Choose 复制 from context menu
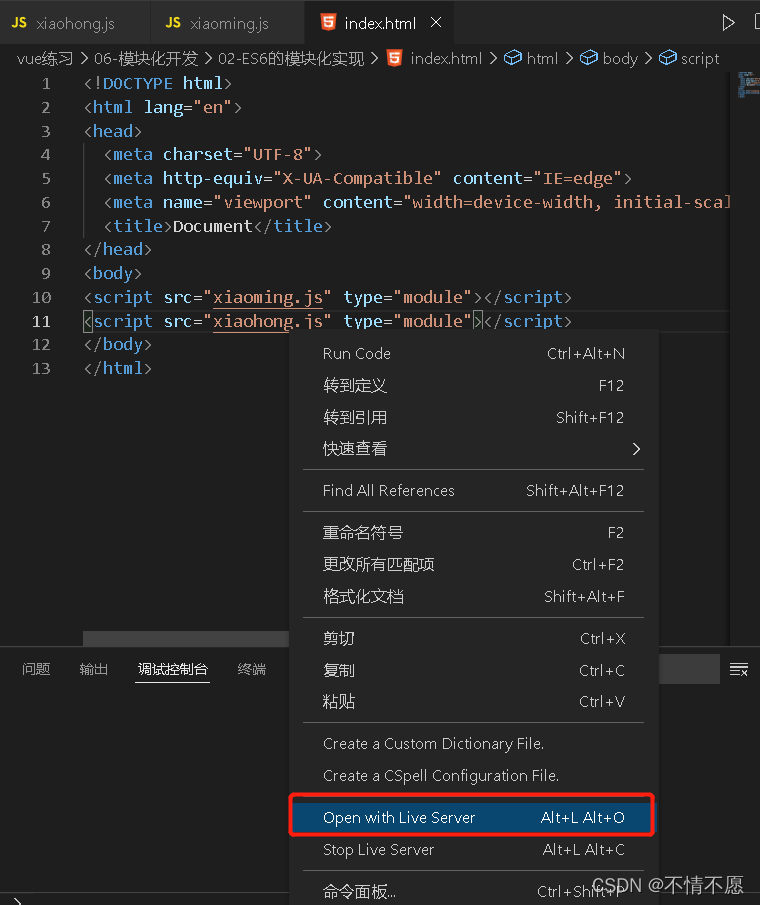Screen dimensions: 760x905 coord(473,670)
